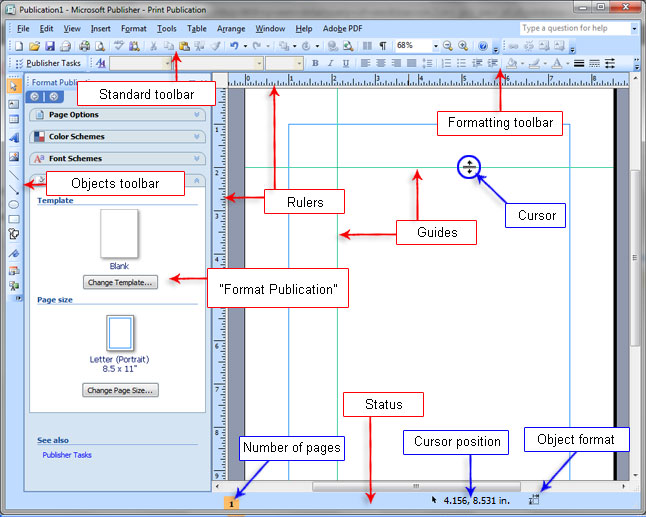Image resolution: width=646 pixels, height=517 pixels.
Task: Select the Oval shape tool
Action: coord(14,204)
